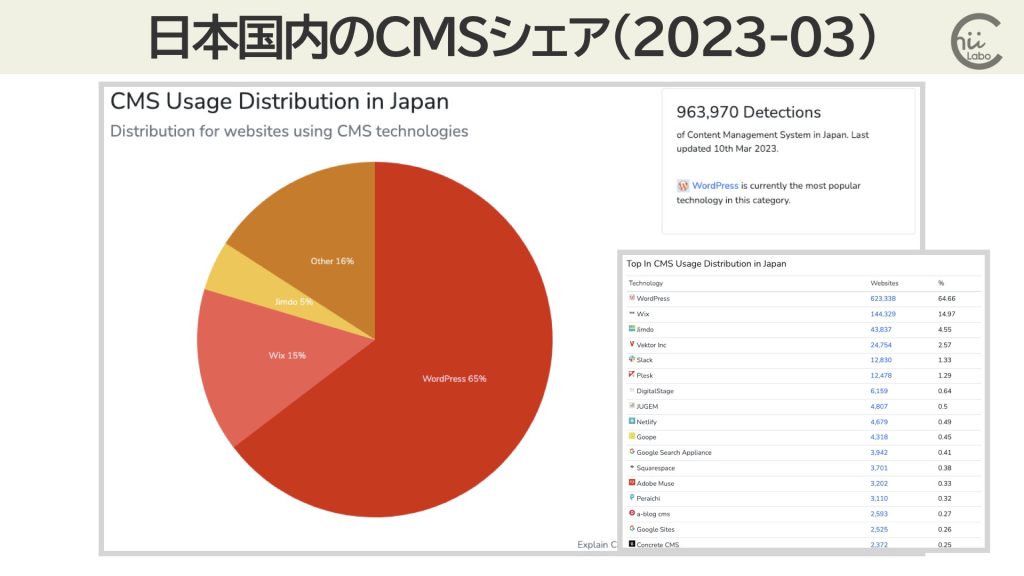This screenshot has width=1024, height=576.
Task: Click the Squarespace technology name
Action: coord(656,468)
